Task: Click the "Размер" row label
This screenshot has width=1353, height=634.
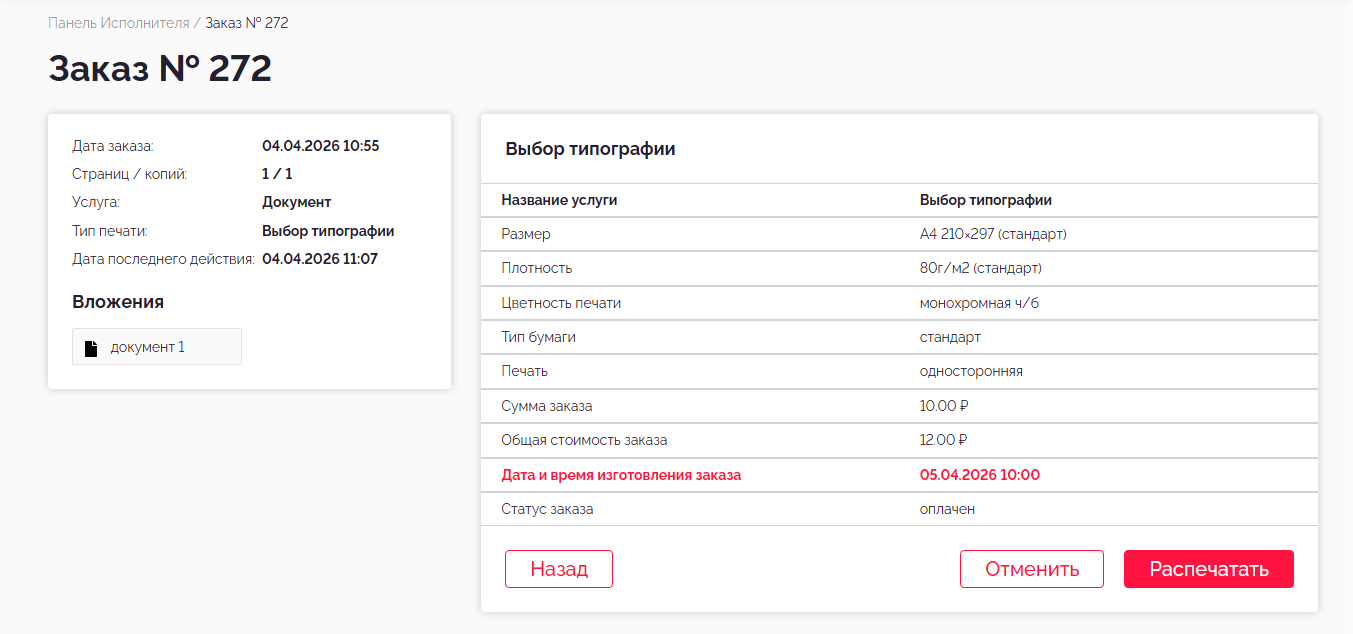Action: click(x=526, y=234)
